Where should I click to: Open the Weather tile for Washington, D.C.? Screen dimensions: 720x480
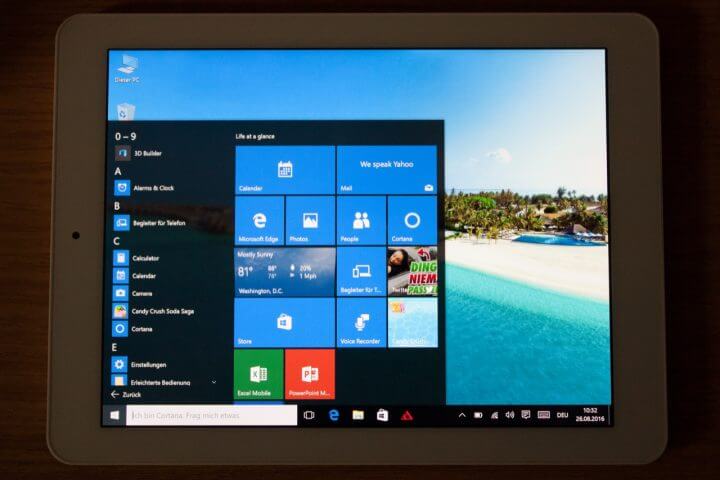(284, 272)
